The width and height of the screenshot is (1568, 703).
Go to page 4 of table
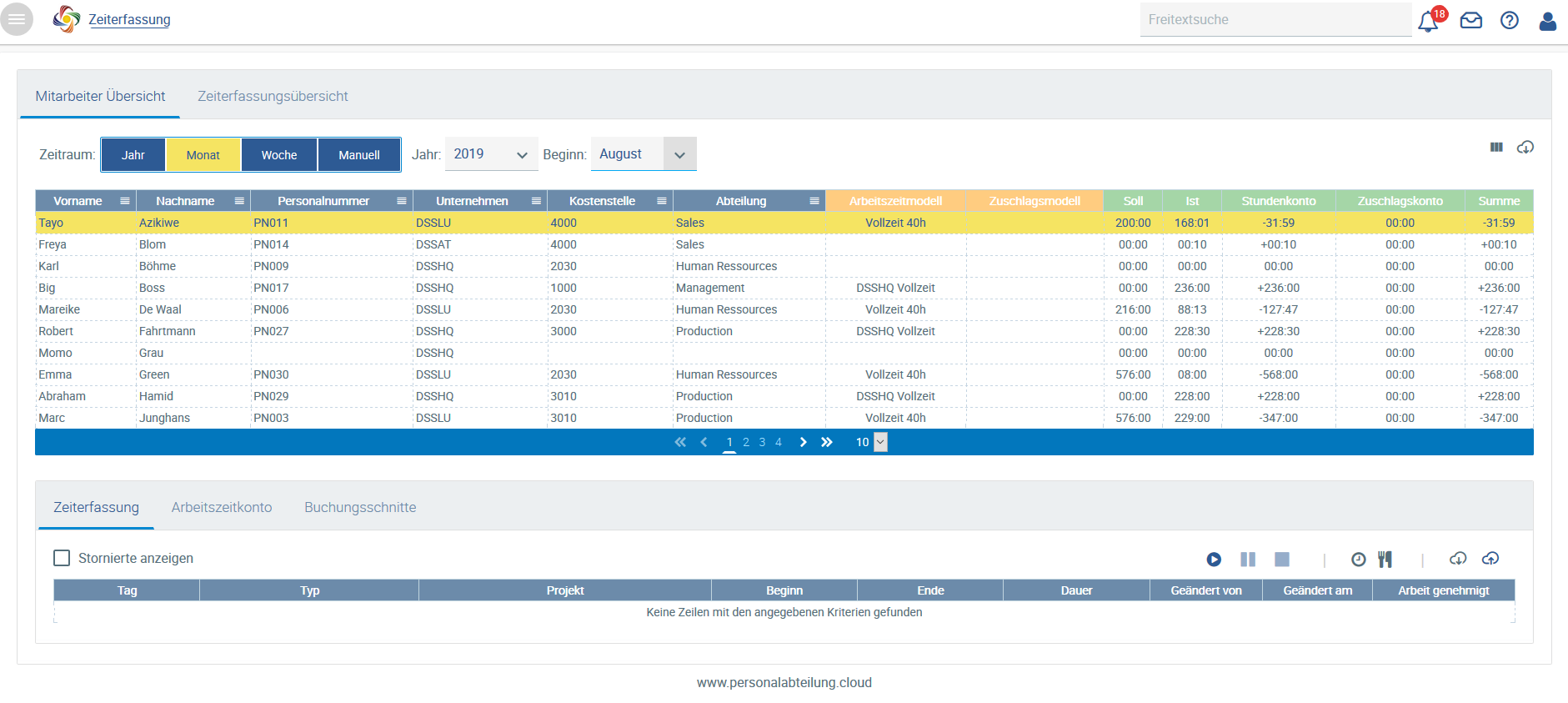[779, 442]
